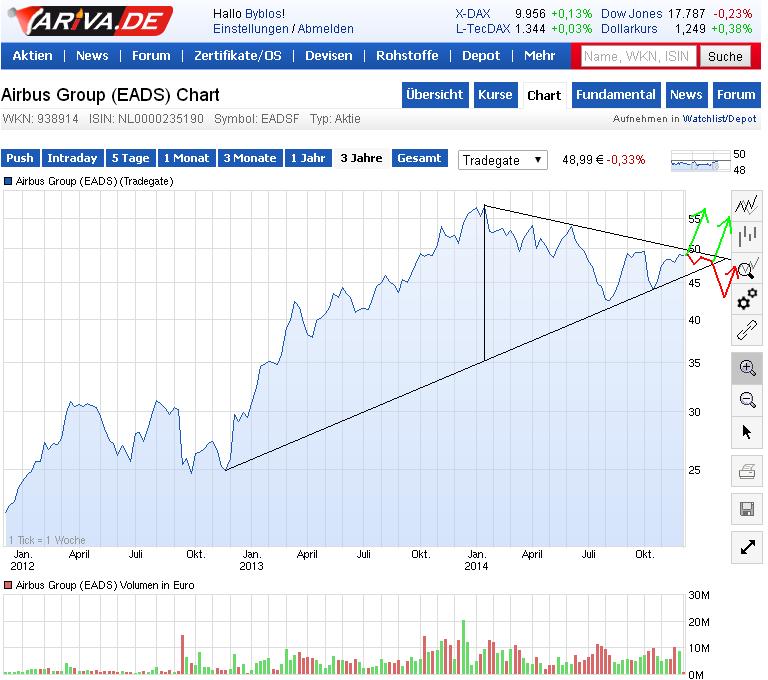Click the Abmelden link
768x680 pixels.
326,29
